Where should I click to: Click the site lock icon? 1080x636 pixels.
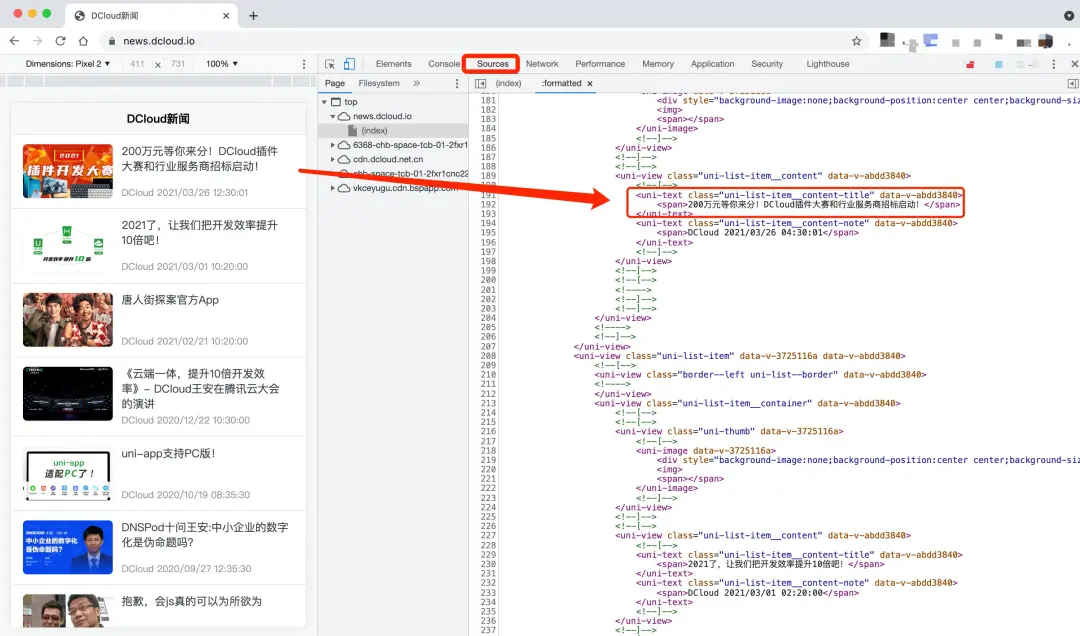click(x=112, y=41)
